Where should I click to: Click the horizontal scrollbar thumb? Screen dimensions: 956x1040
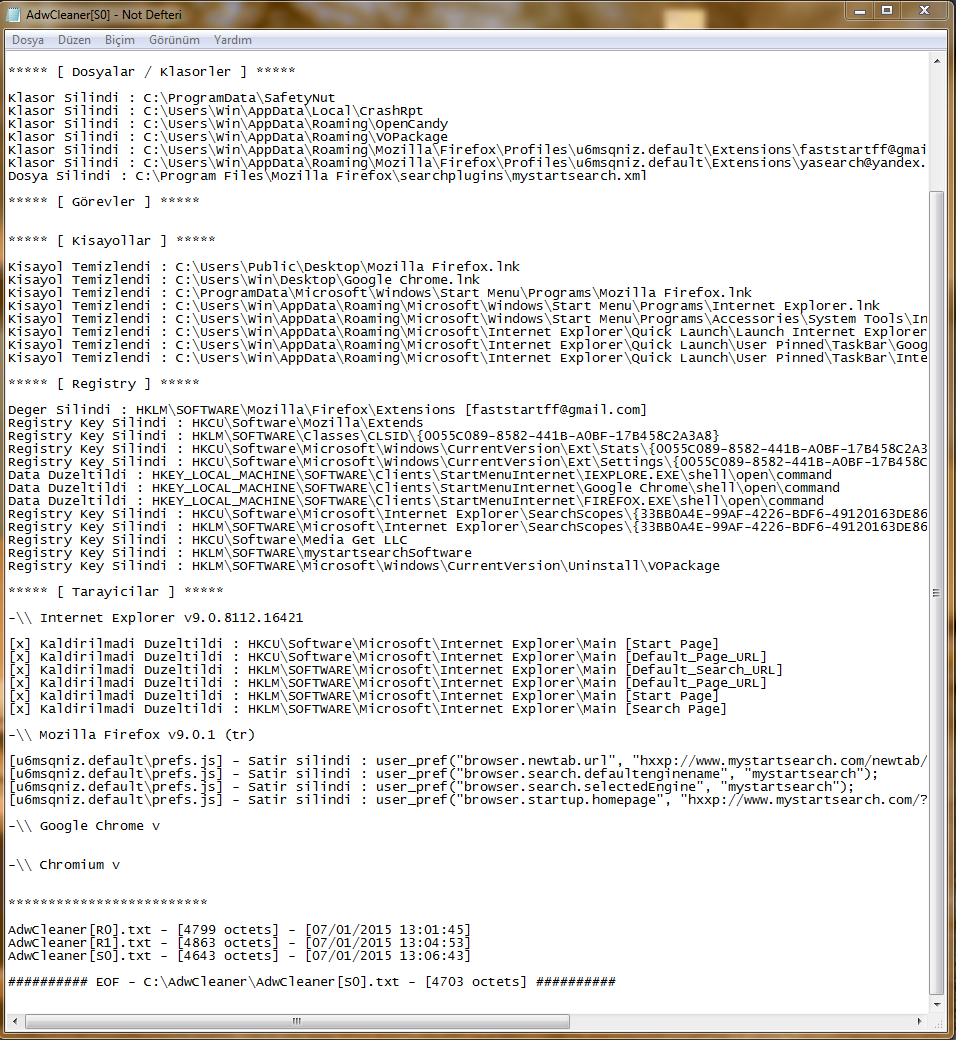(297, 1021)
